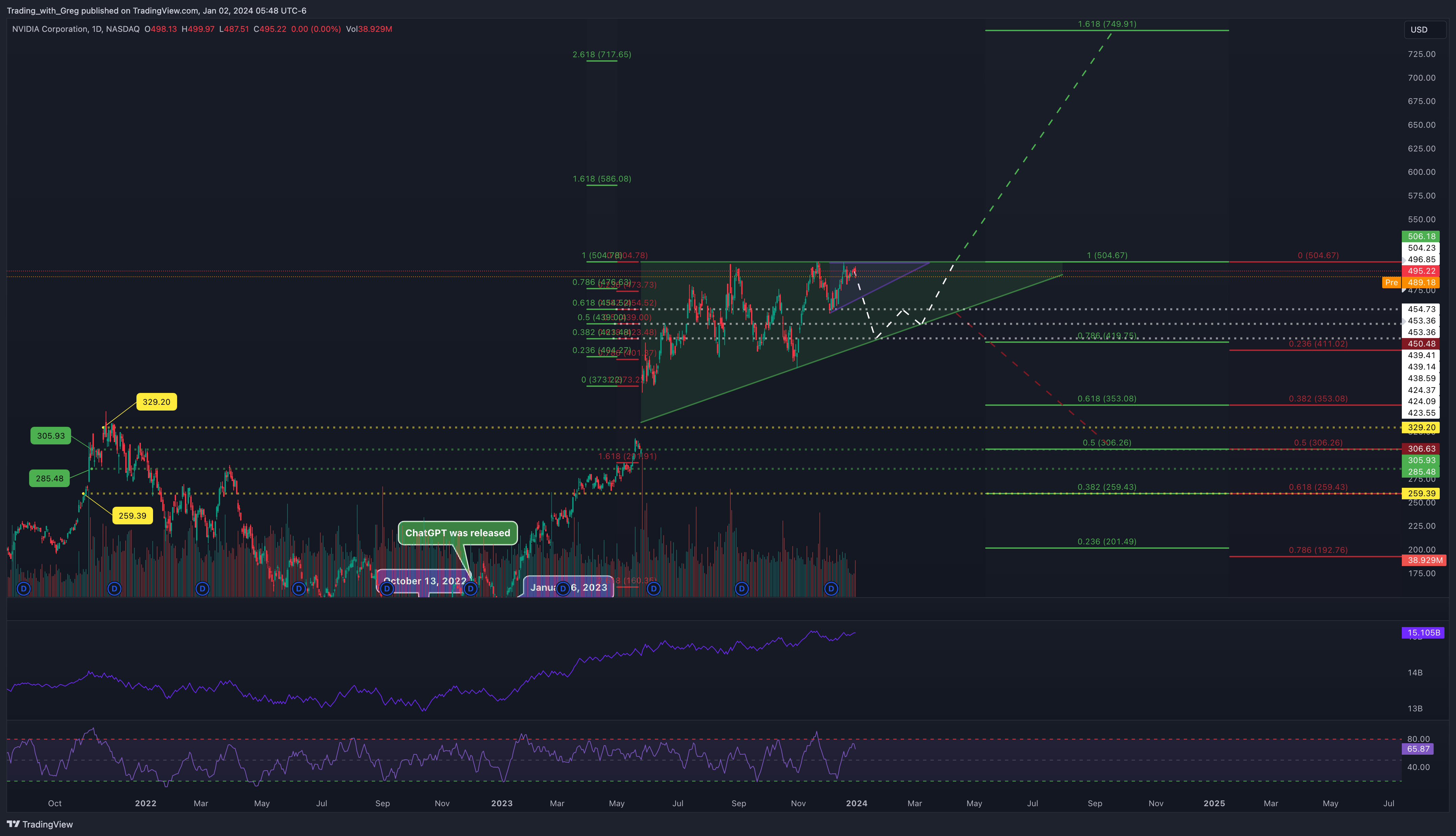Click the red 38.929M volume axis tag
Image resolution: width=1456 pixels, height=836 pixels.
click(1424, 560)
